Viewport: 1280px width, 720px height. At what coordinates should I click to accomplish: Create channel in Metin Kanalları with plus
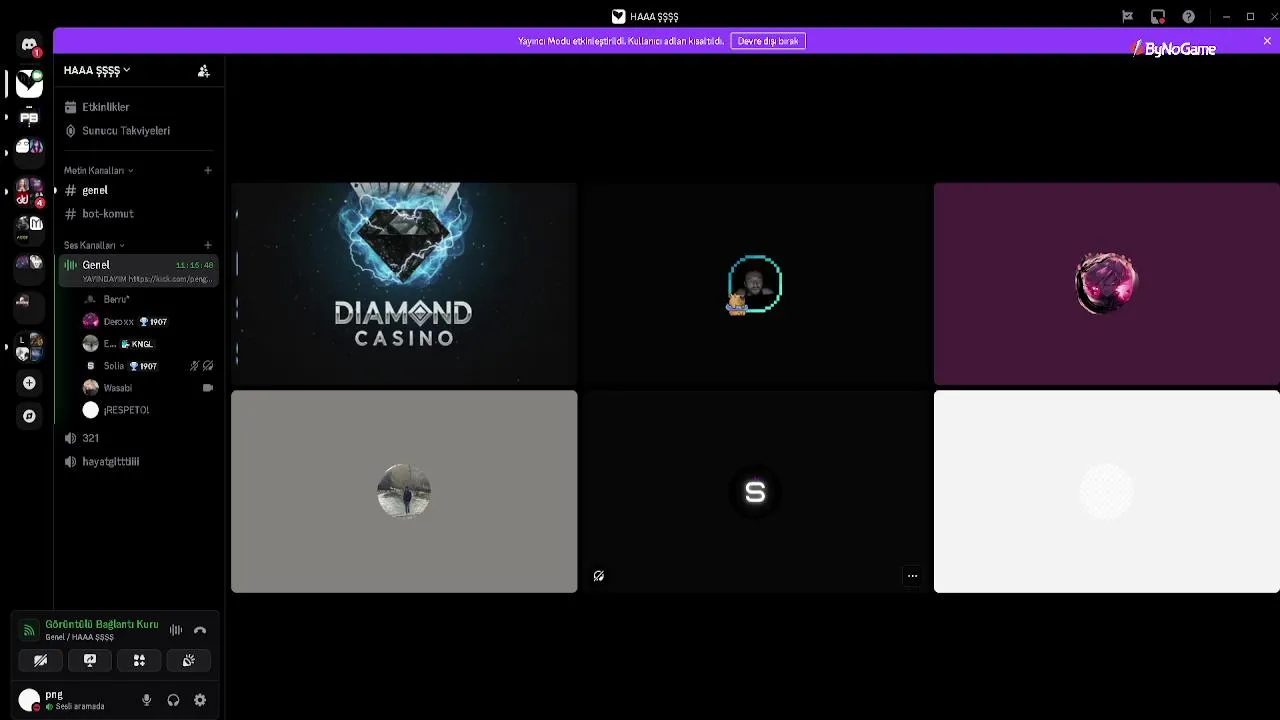pos(208,171)
